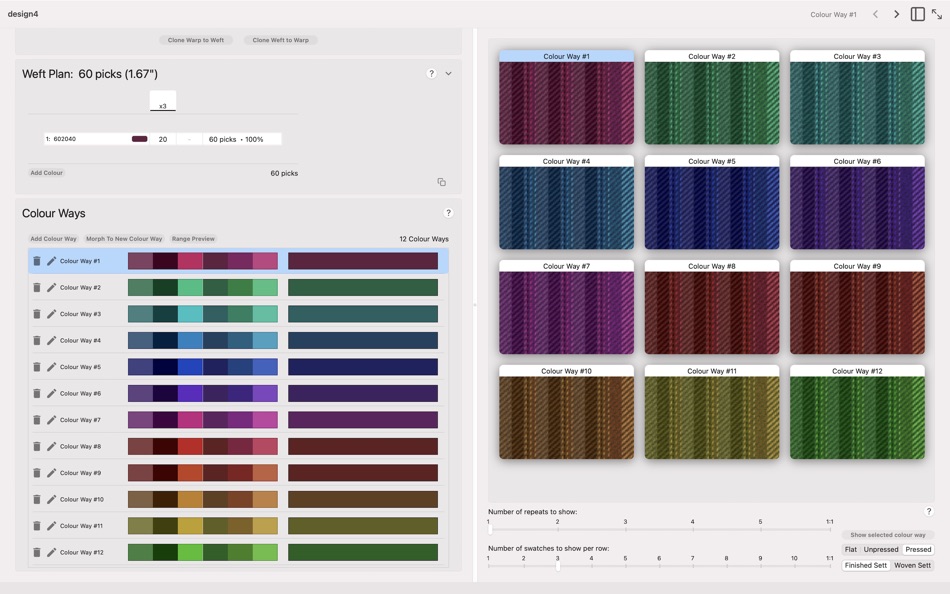The width and height of the screenshot is (950, 594).
Task: Open Range Preview
Action: coord(193,239)
